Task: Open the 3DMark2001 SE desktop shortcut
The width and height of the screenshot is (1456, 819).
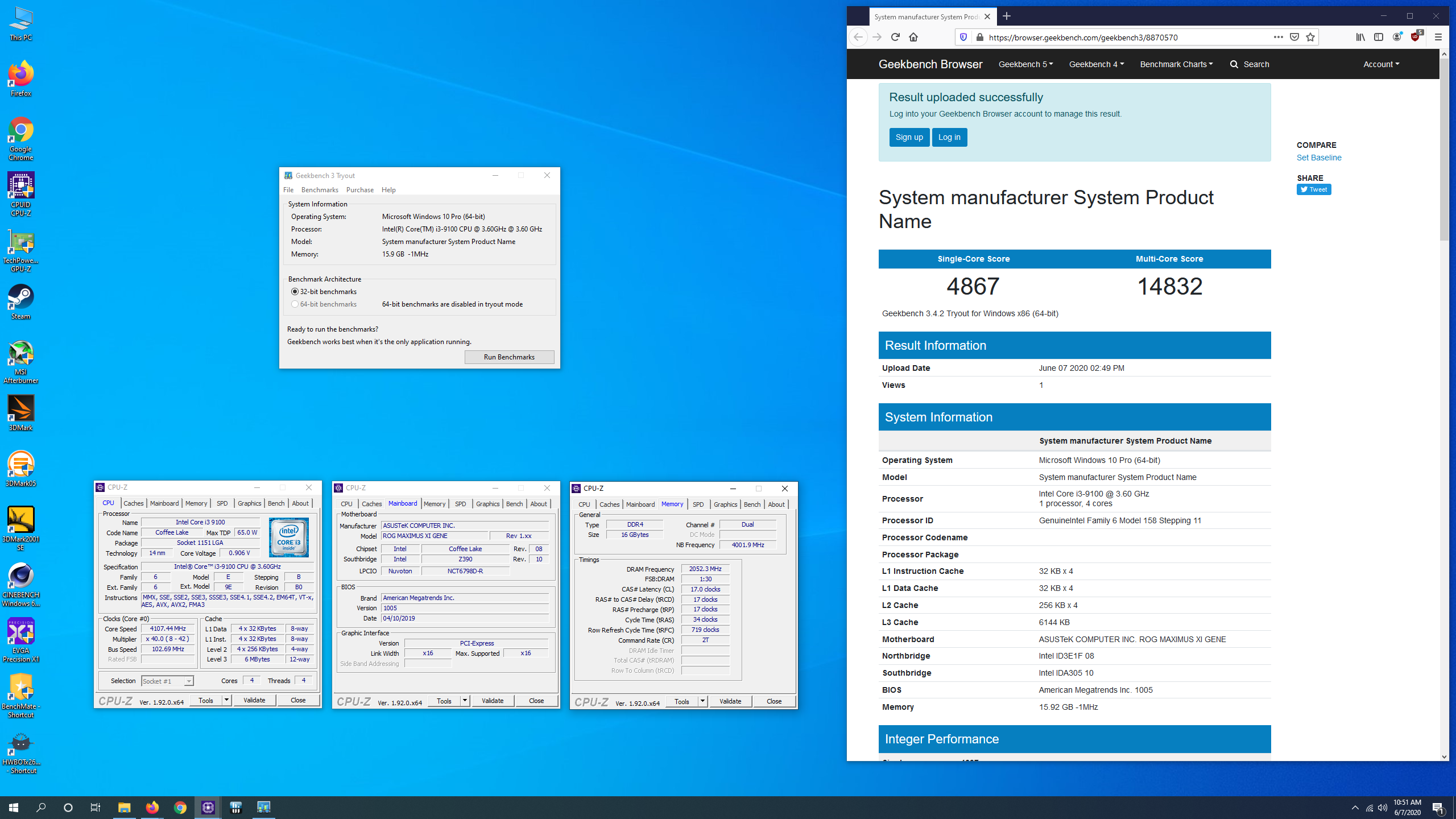Action: pos(21,529)
